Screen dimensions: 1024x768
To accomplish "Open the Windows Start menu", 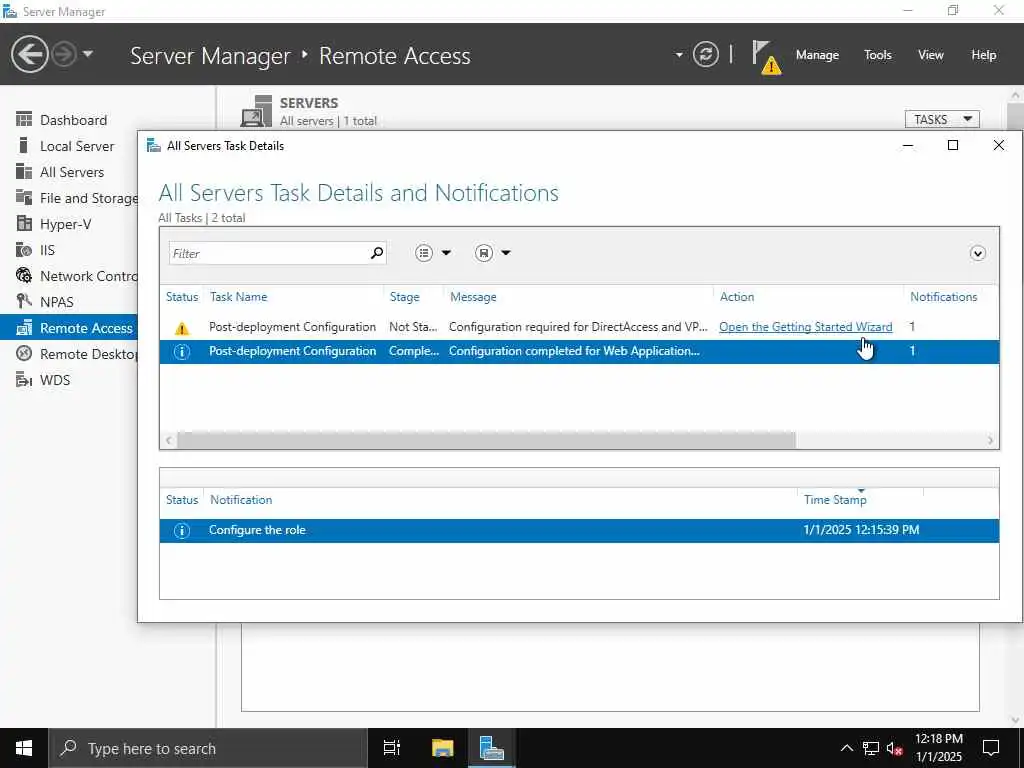I will pyautogui.click(x=24, y=748).
